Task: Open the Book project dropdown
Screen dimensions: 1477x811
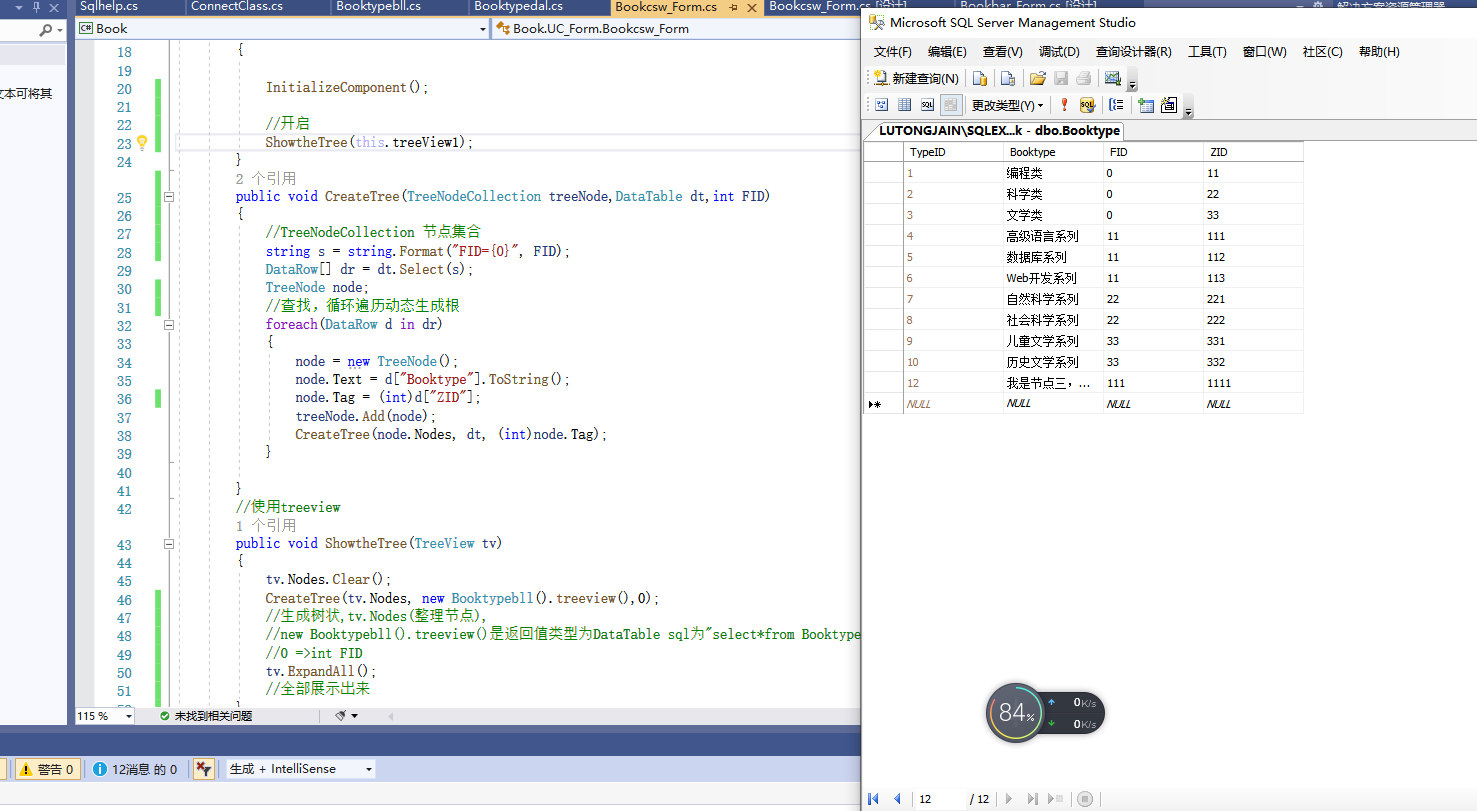Action: [x=283, y=29]
